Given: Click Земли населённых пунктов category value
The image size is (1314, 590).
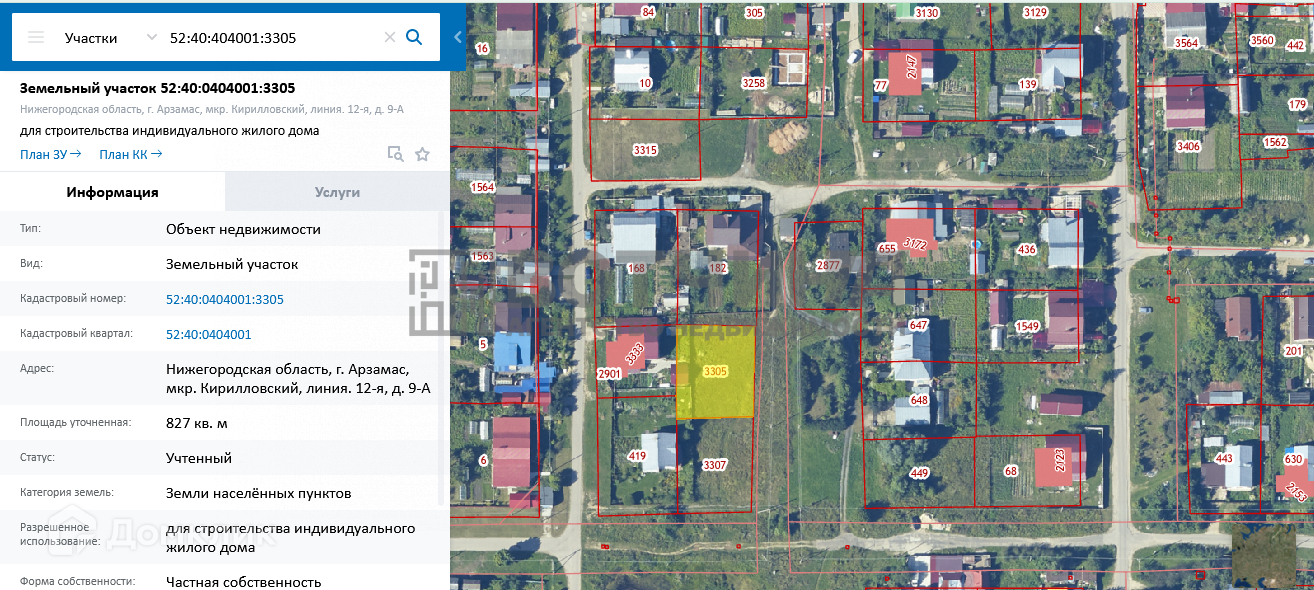Looking at the screenshot, I should pos(259,493).
